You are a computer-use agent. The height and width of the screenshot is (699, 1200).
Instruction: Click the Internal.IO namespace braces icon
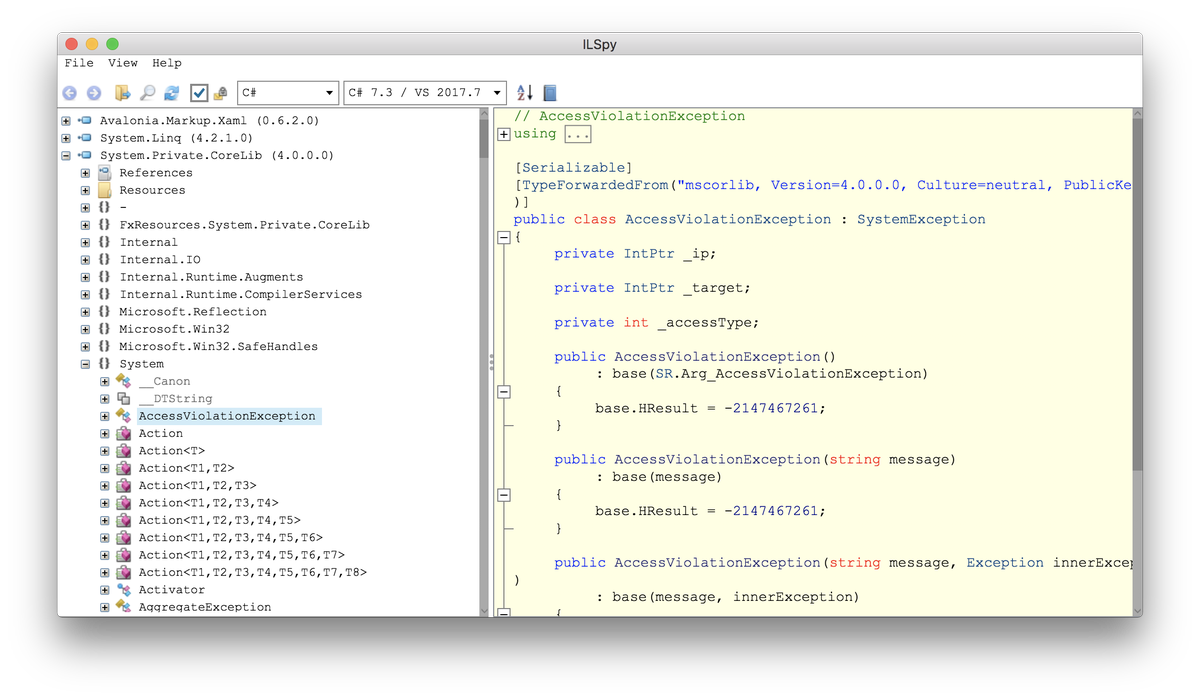104,260
